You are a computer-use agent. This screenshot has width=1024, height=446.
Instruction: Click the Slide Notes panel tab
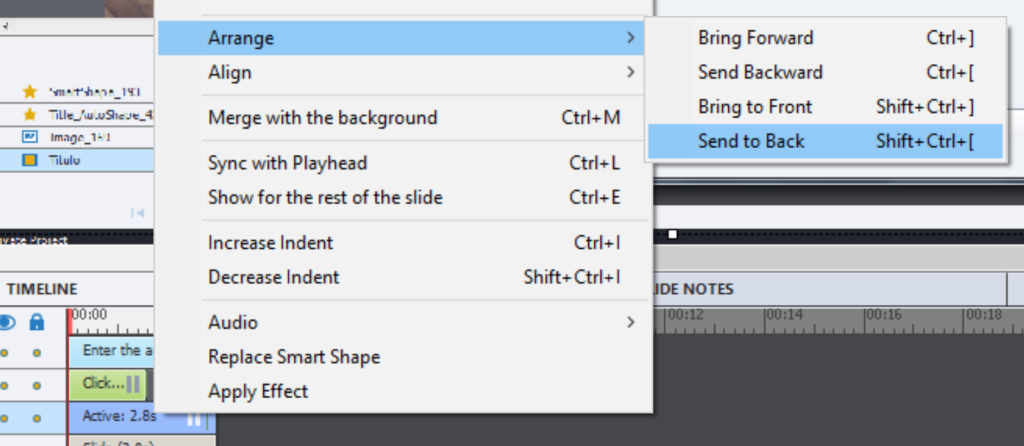click(694, 289)
